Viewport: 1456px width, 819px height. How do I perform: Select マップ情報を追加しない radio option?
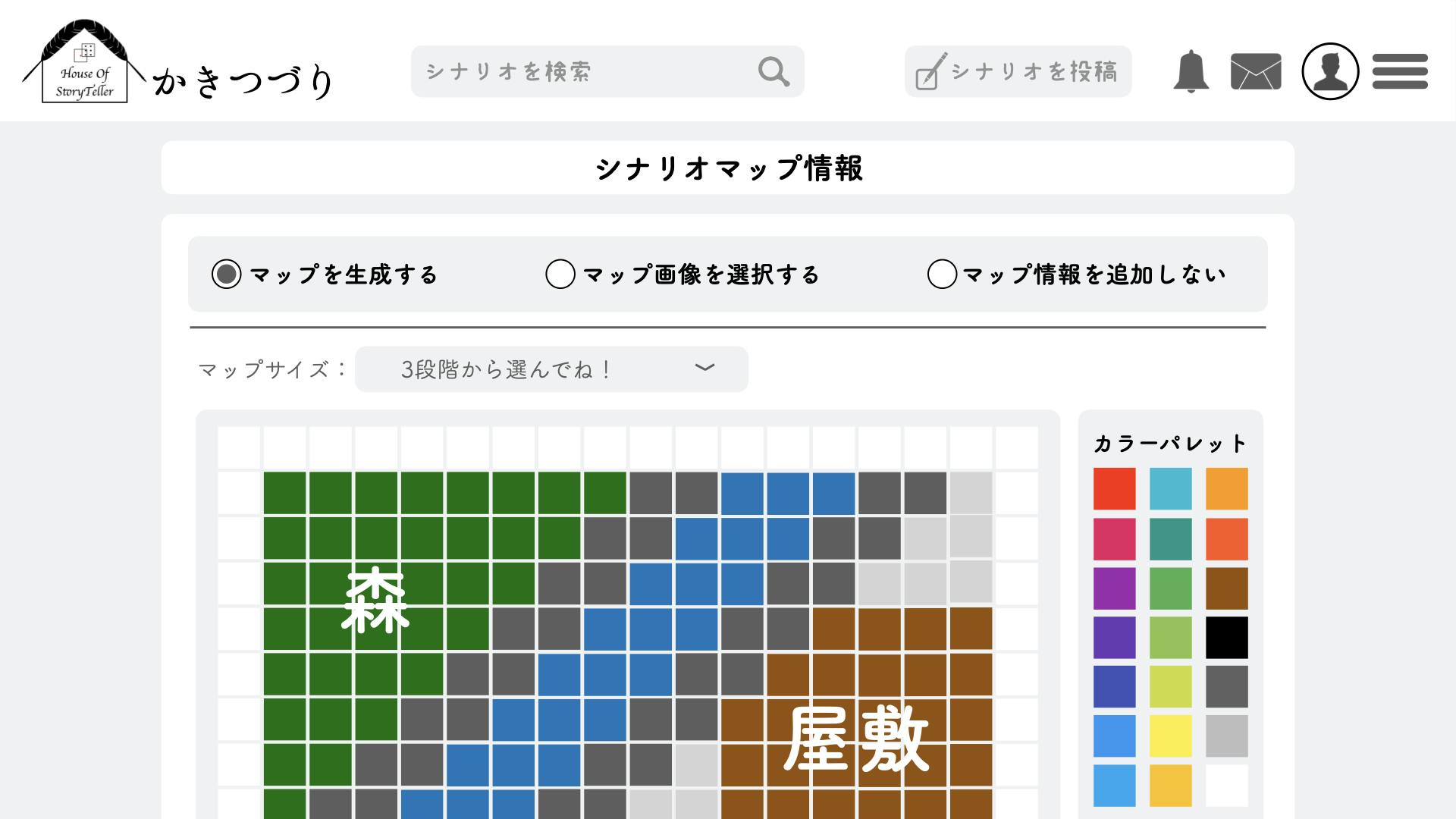[x=942, y=274]
